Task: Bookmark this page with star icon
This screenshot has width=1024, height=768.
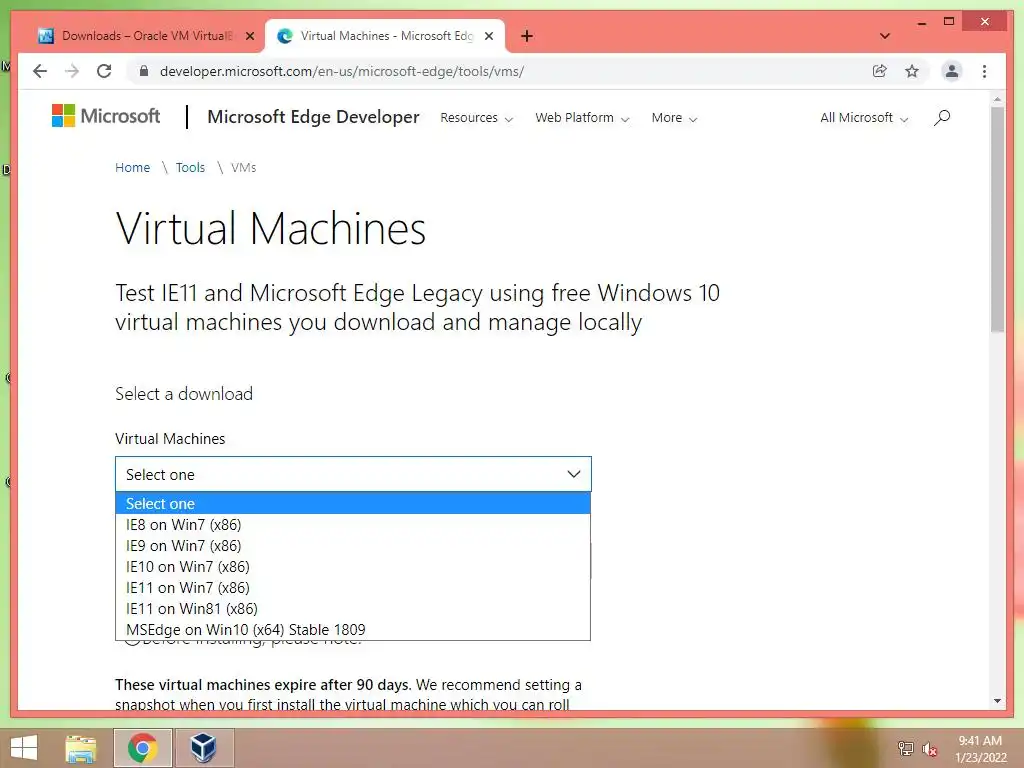Action: pyautogui.click(x=912, y=71)
